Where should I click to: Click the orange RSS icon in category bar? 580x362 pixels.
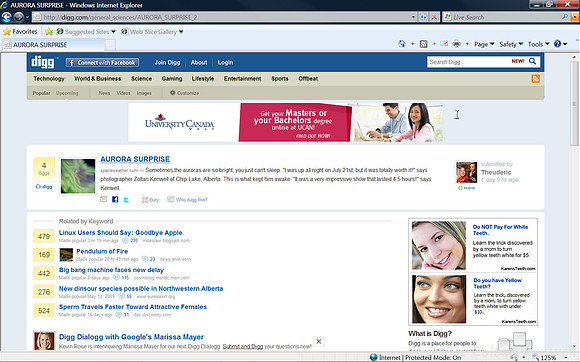[x=535, y=79]
